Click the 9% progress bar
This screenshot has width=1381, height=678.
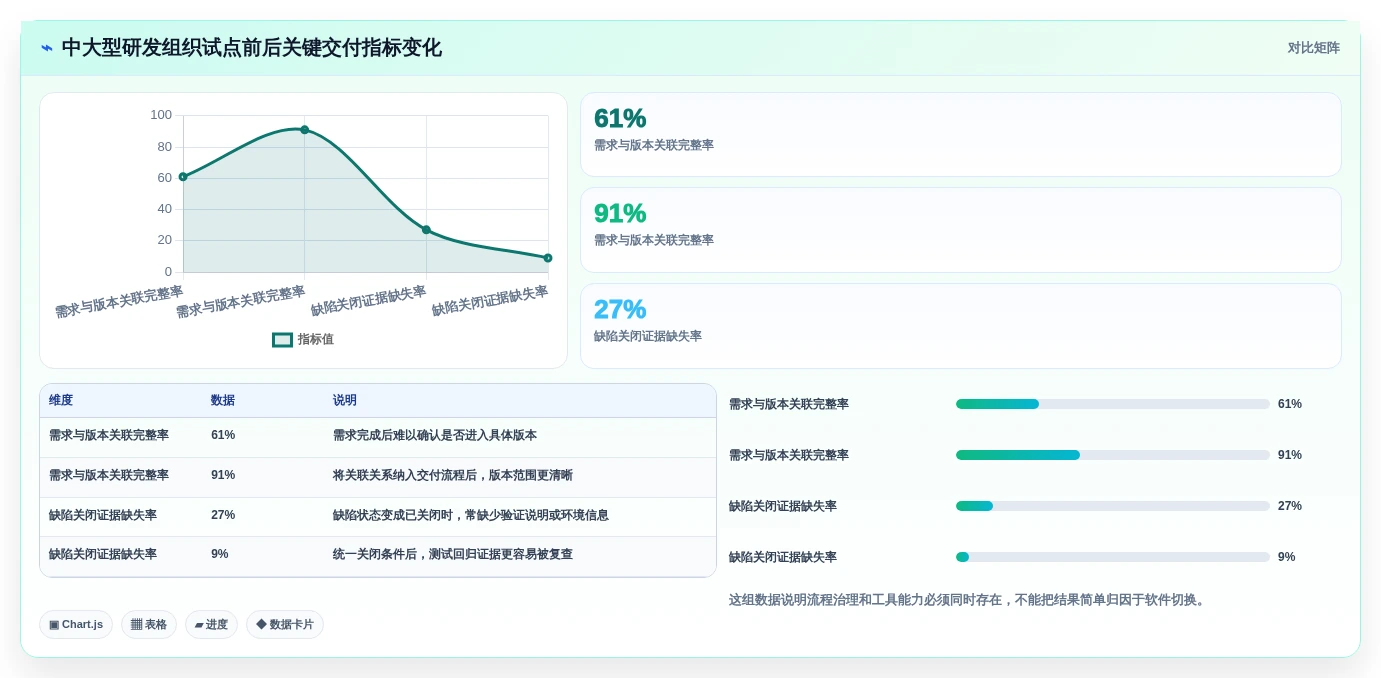pos(1112,557)
